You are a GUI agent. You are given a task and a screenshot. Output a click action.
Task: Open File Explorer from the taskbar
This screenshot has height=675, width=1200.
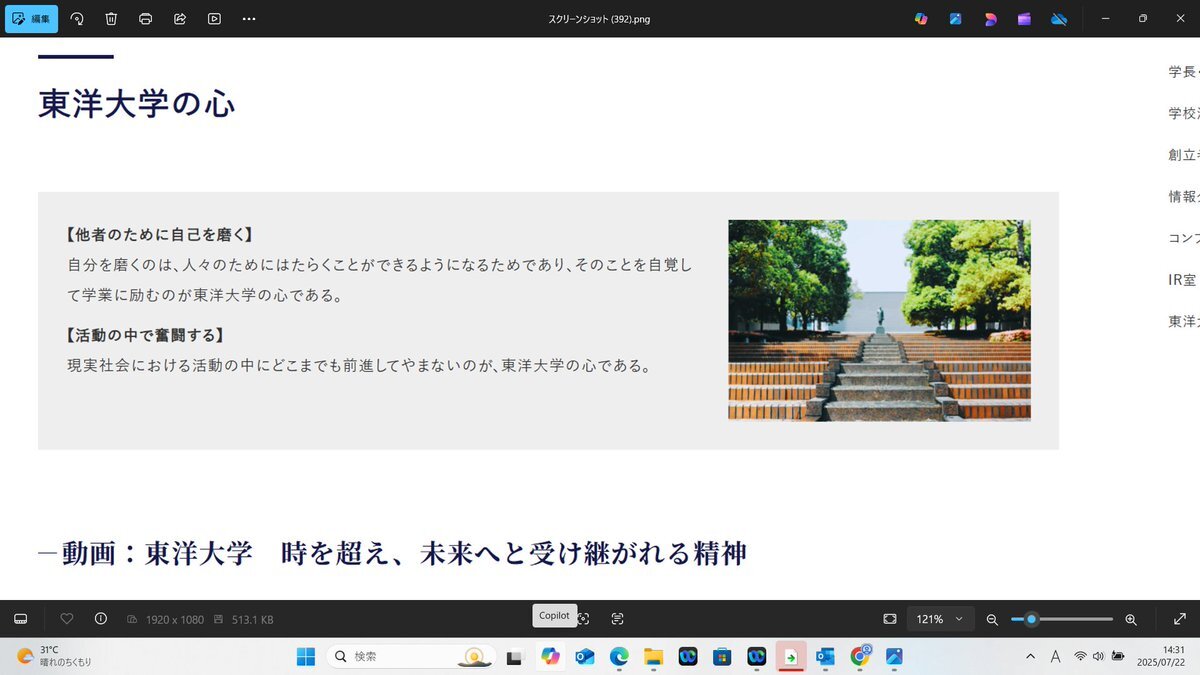coord(653,656)
